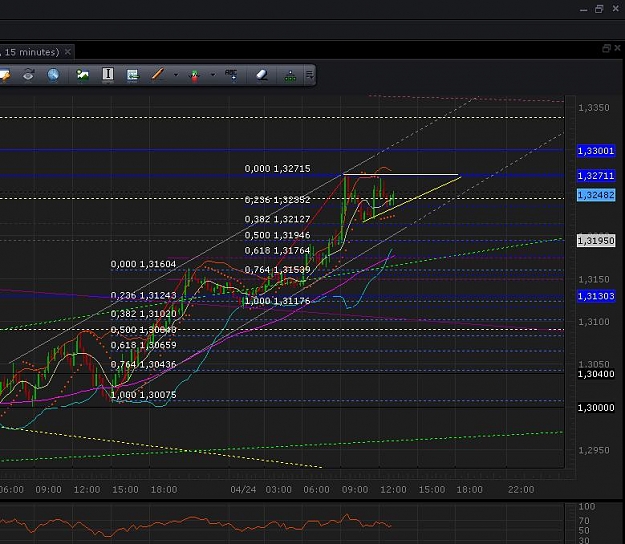Screen dimensions: 625x544
Task: Click the 1,31950 price label
Action: (596, 241)
